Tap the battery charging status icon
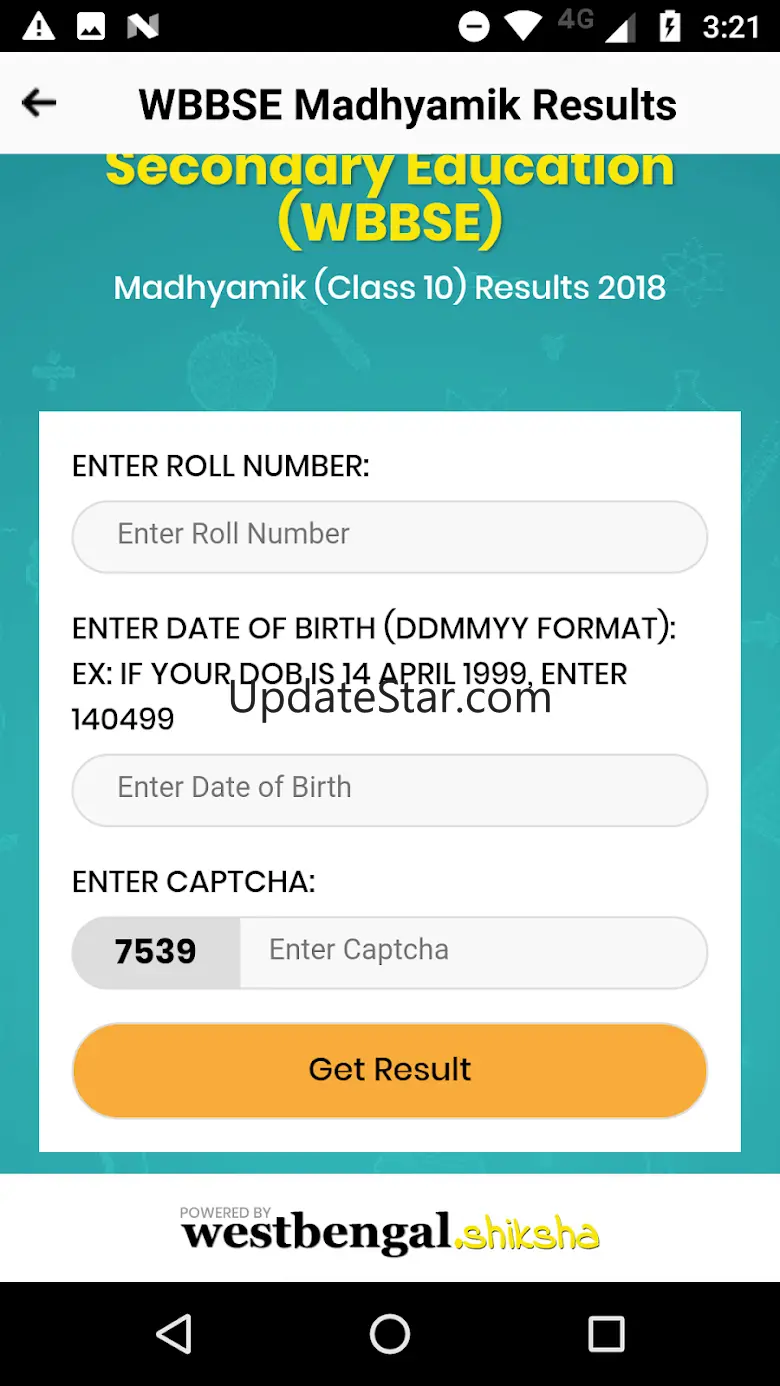Screen dimensions: 780x1386 pos(669,27)
